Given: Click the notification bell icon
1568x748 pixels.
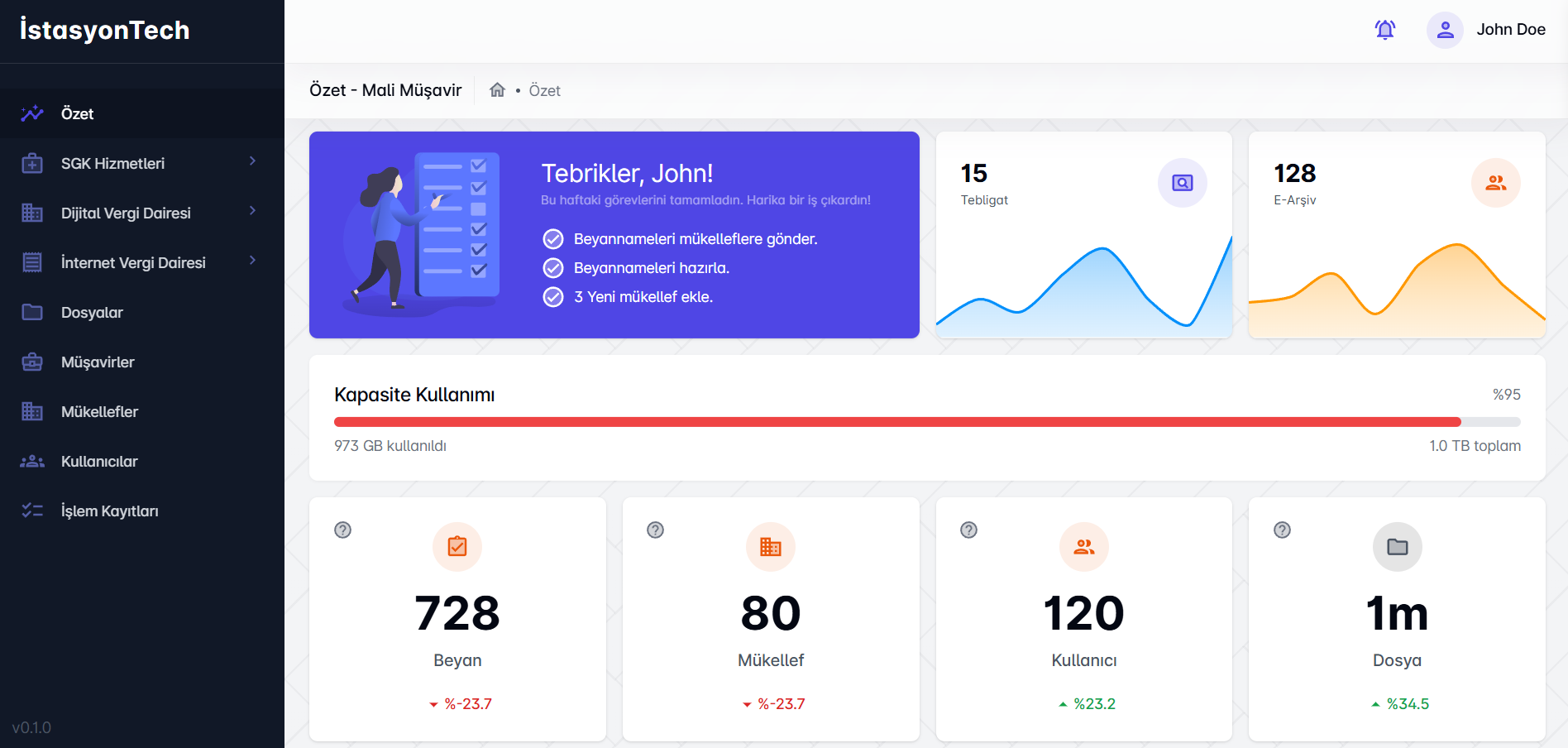Looking at the screenshot, I should coord(1385,30).
